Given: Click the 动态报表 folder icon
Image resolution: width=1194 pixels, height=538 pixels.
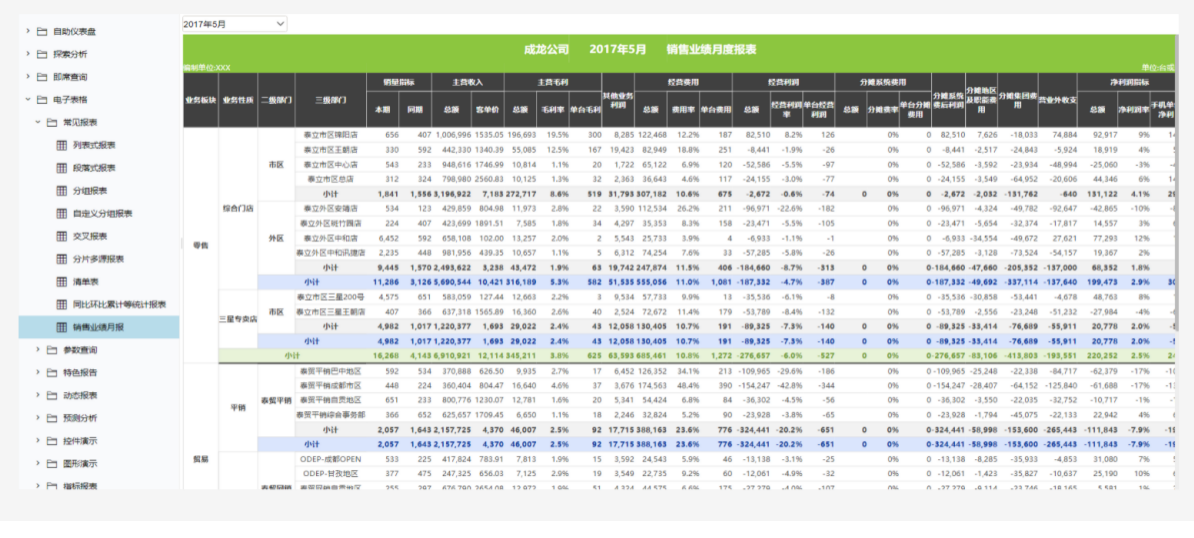Looking at the screenshot, I should coord(51,396).
